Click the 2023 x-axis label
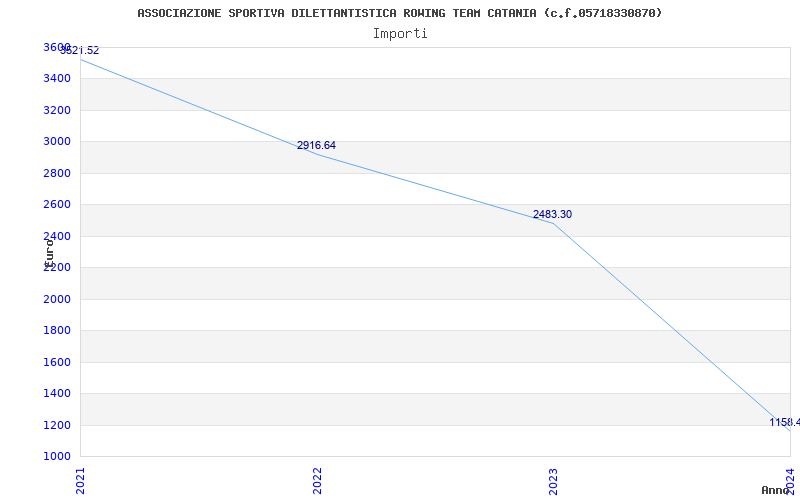 pos(553,481)
